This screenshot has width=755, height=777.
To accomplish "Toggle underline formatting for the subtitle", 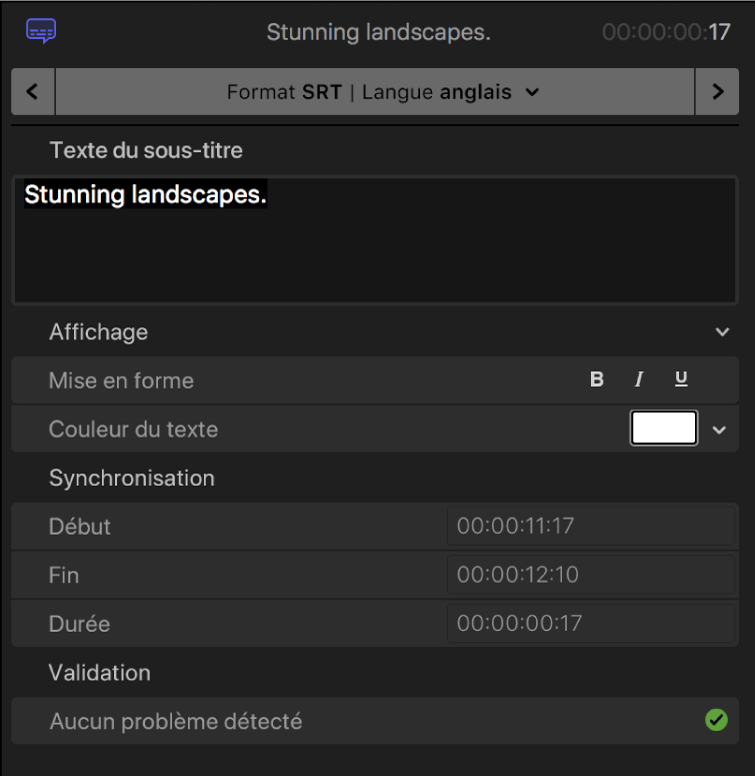I will [681, 379].
